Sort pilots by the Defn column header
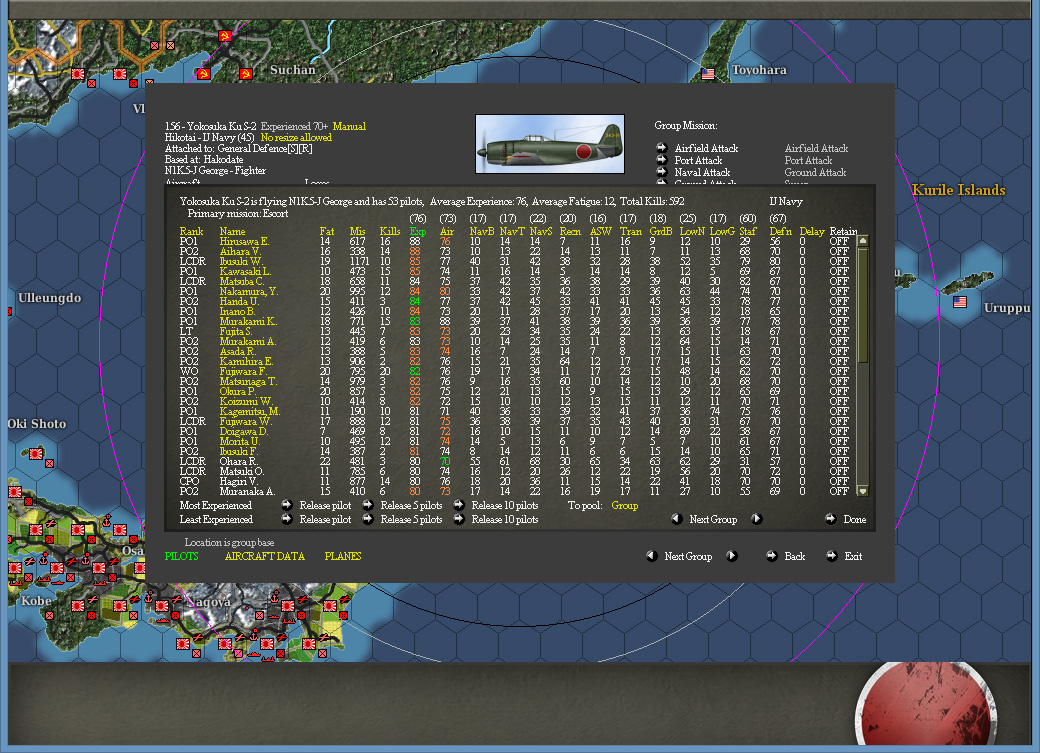Screen dimensions: 1040x753 tap(781, 231)
